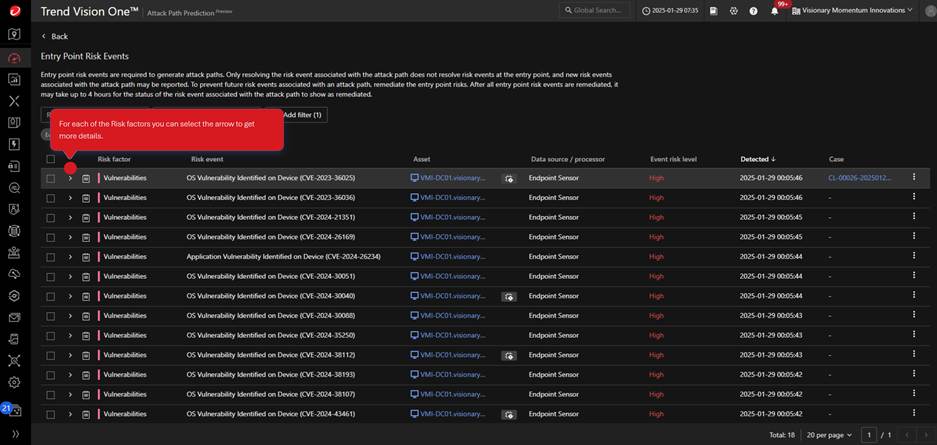The width and height of the screenshot is (937, 445).
Task: Click the Global Search field
Action: (x=595, y=10)
